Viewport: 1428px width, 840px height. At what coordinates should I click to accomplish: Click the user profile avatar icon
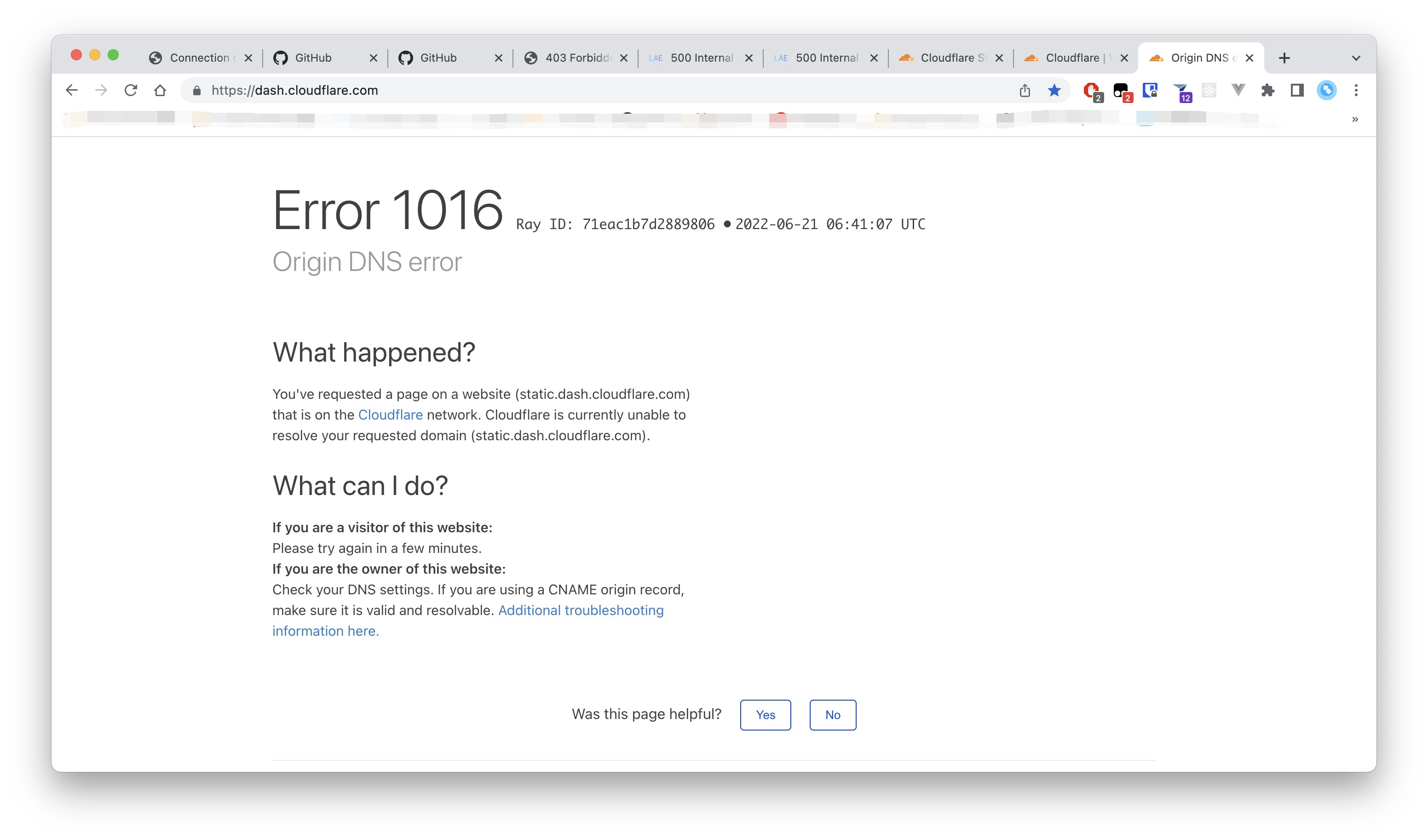pyautogui.click(x=1327, y=90)
